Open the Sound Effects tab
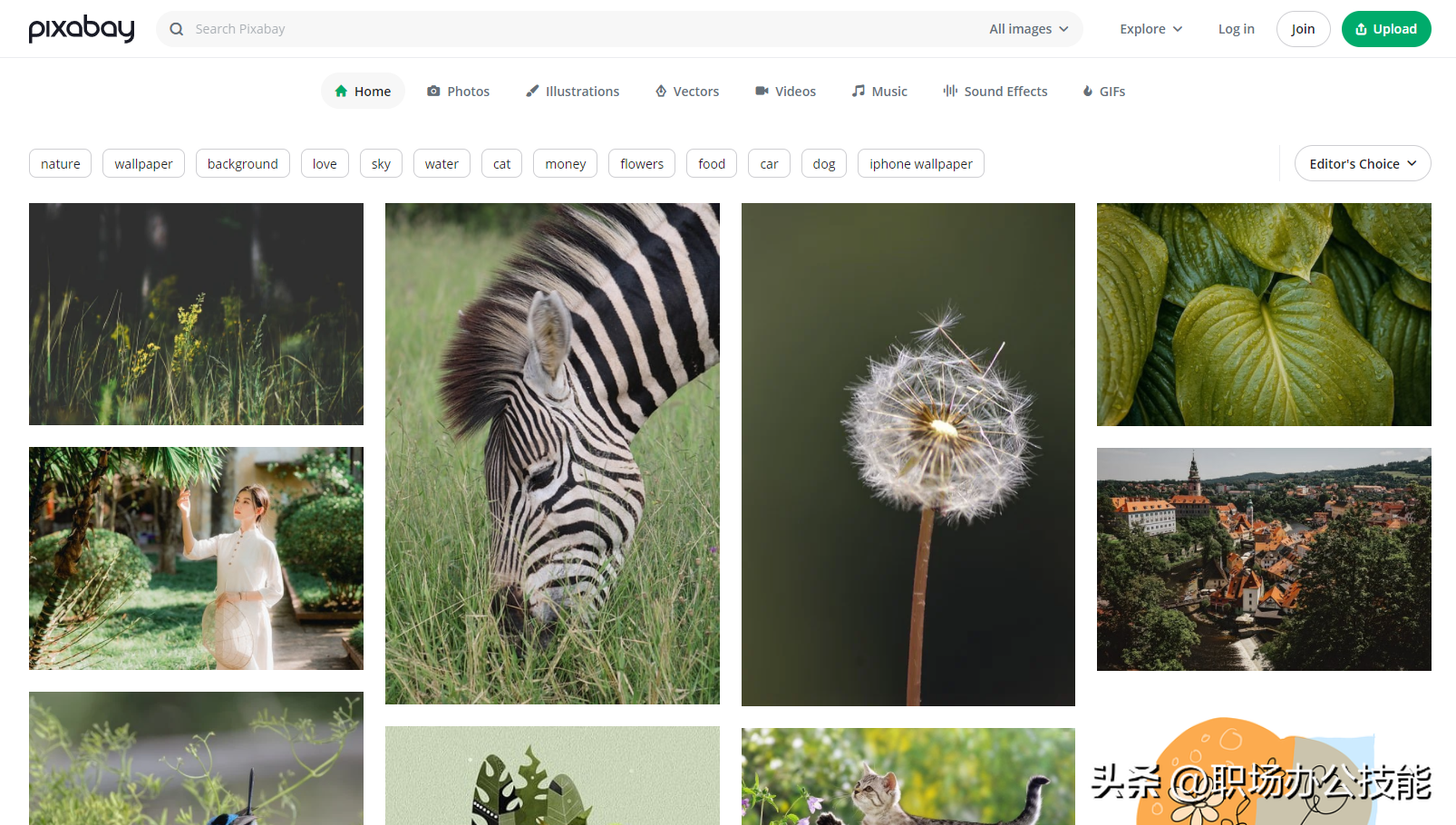The width and height of the screenshot is (1456, 825). click(995, 91)
